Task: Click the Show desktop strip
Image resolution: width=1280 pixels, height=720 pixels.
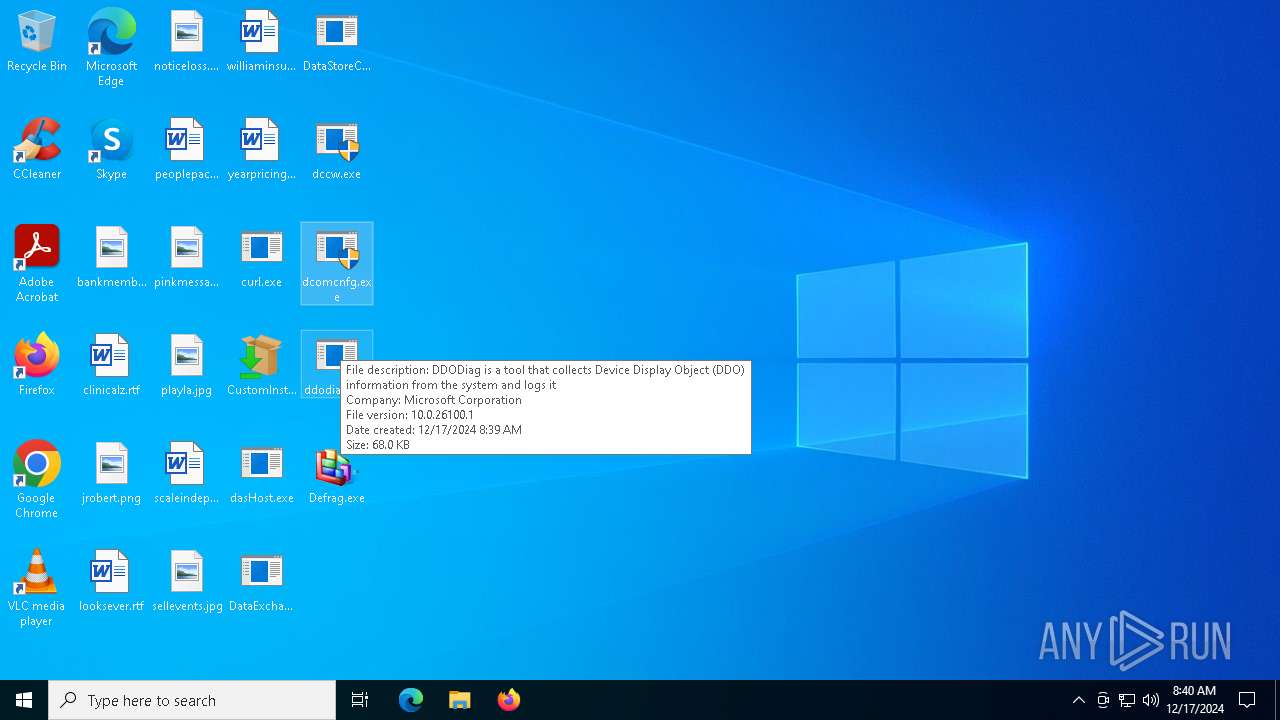Action: point(1277,700)
